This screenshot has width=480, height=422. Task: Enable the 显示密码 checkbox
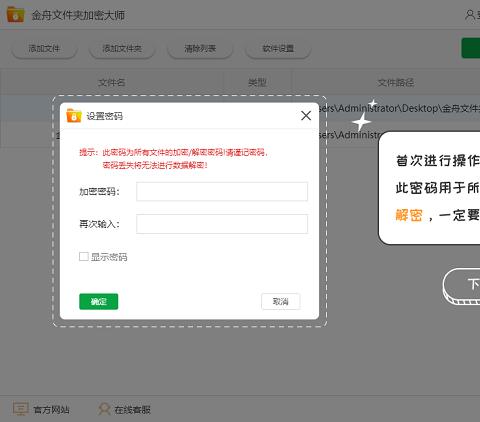click(x=84, y=256)
